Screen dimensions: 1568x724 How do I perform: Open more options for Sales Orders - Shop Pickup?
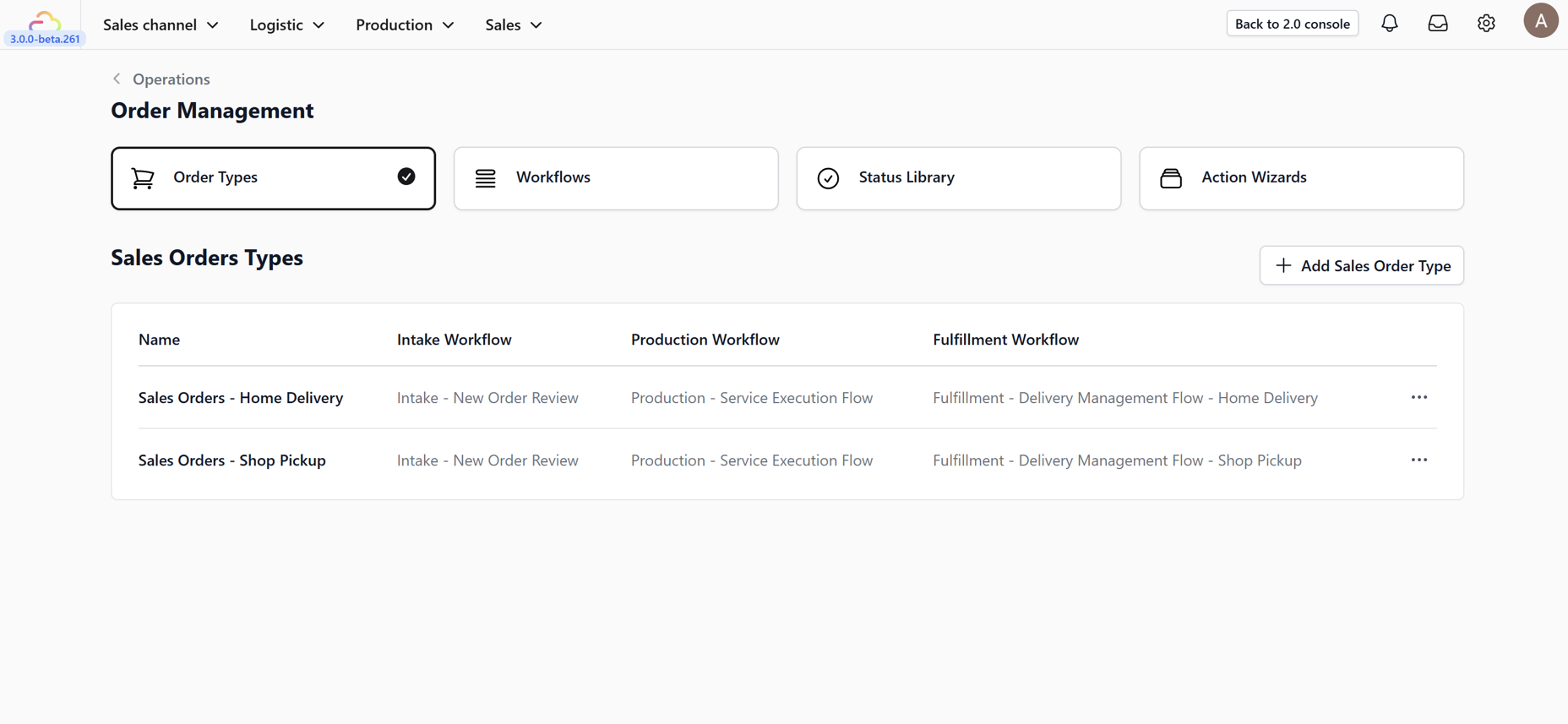1419,460
